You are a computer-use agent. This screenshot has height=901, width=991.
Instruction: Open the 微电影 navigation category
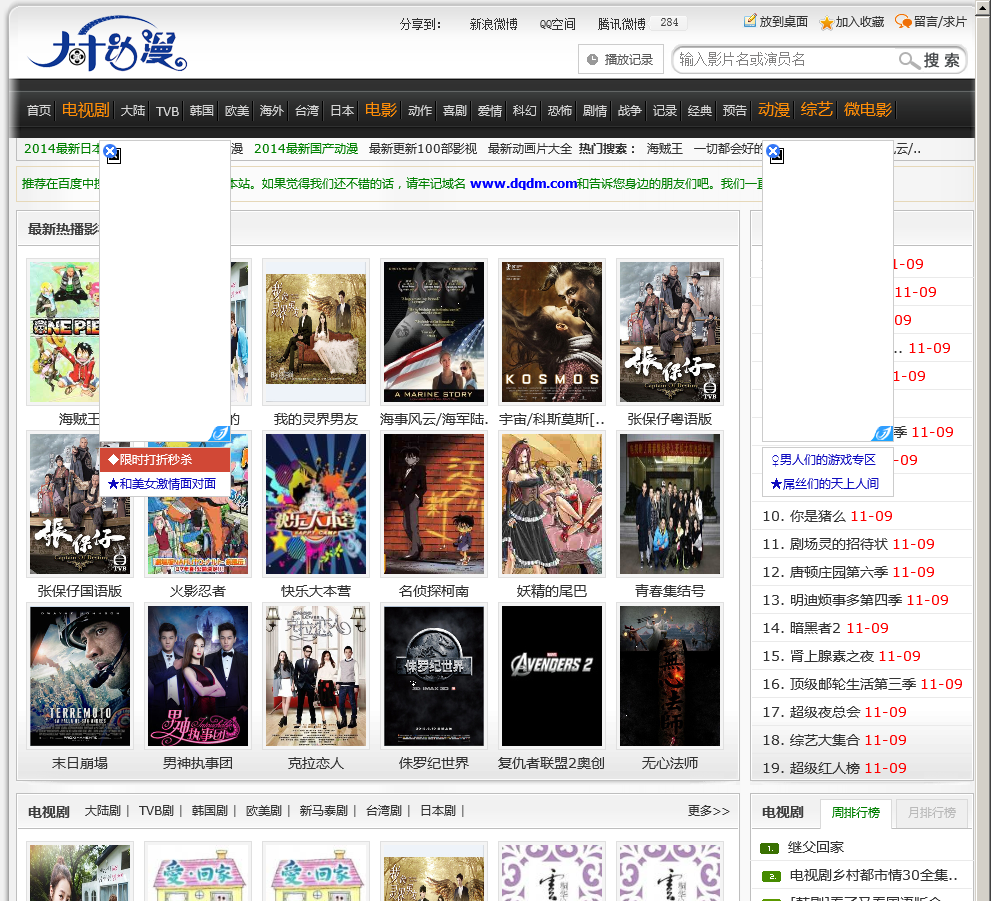(868, 110)
